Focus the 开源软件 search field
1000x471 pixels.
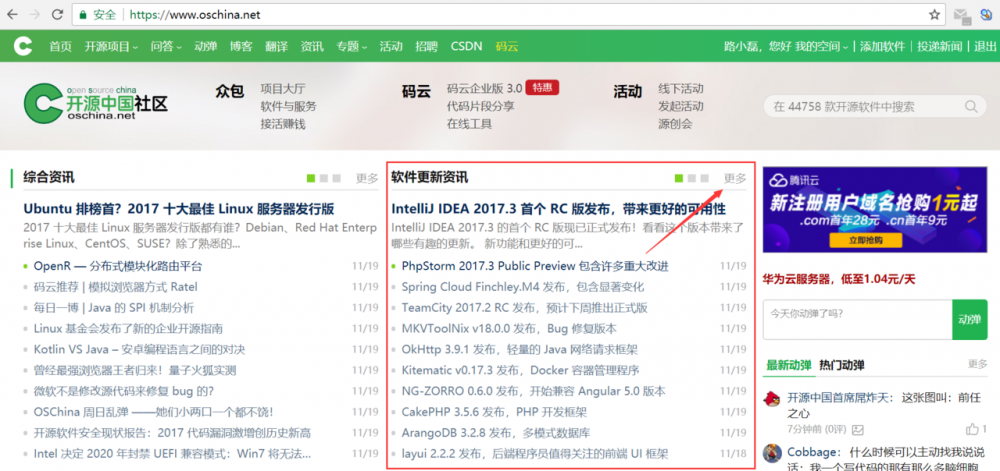874,106
